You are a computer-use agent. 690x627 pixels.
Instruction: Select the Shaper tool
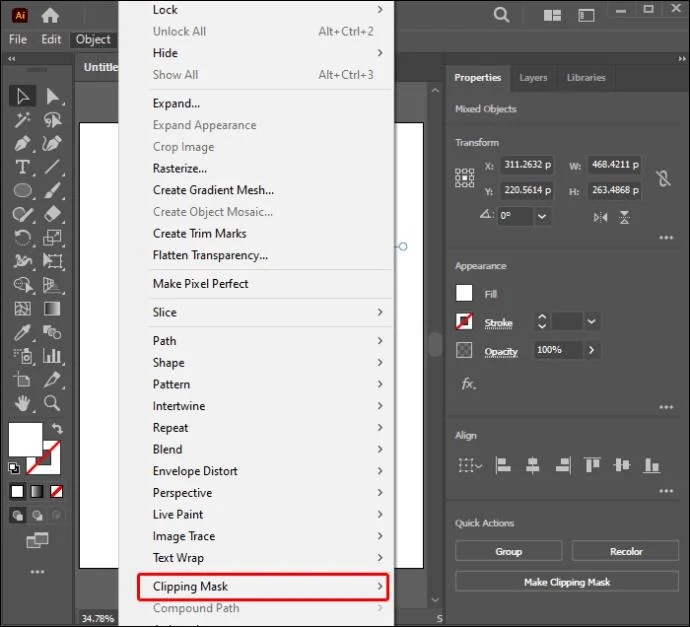coord(22,214)
